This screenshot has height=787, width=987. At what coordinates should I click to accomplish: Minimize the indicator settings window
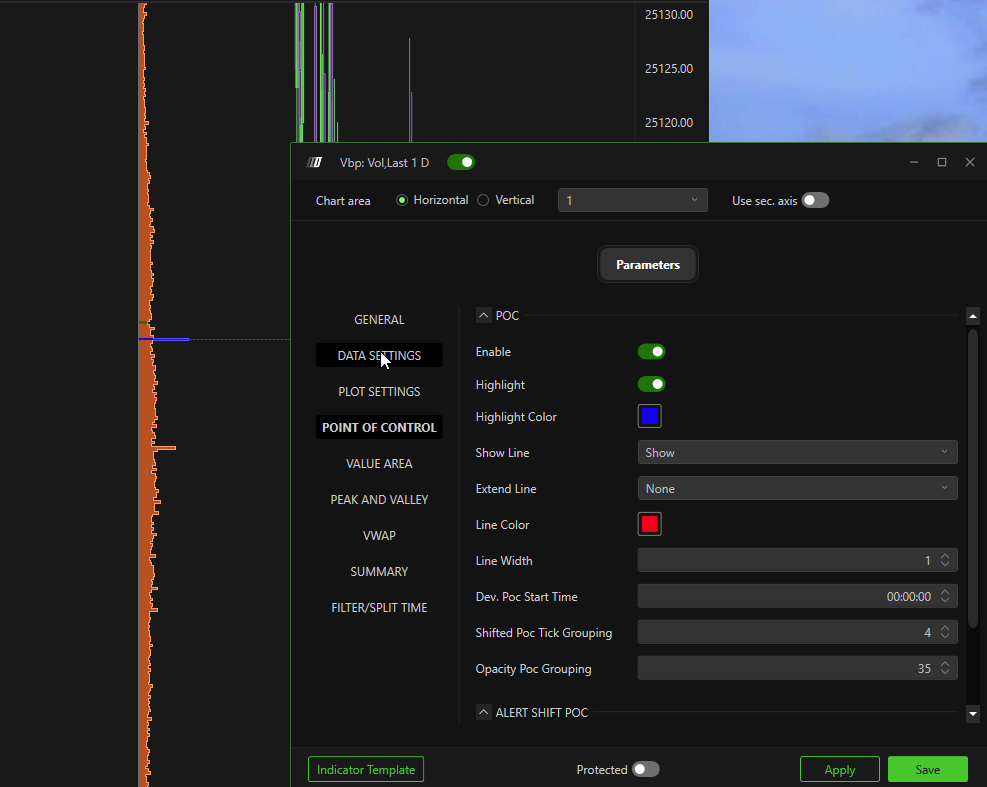[914, 162]
